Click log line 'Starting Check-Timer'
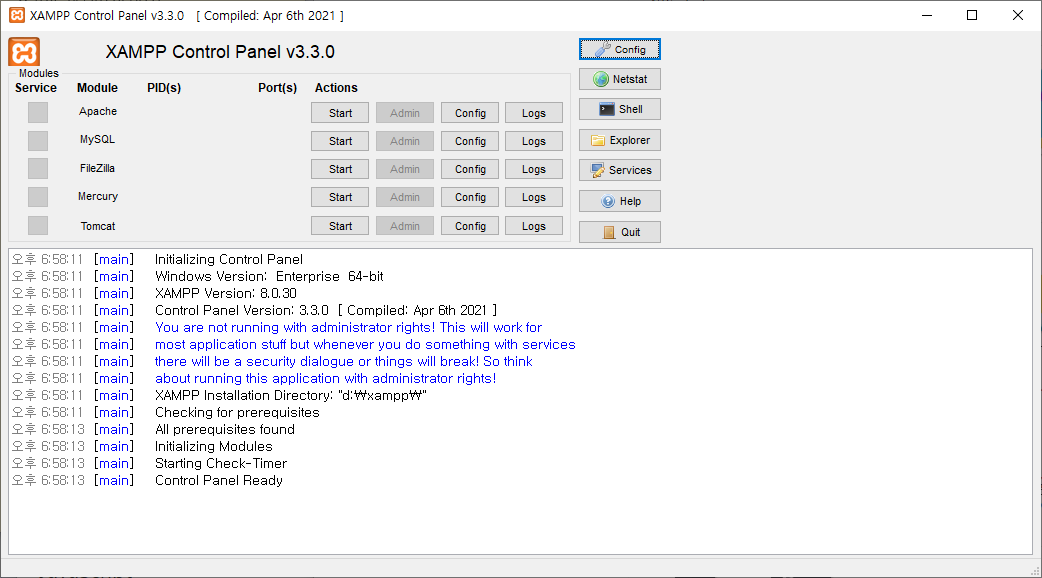Screen dimensions: 1042x578 pyautogui.click(x=221, y=463)
